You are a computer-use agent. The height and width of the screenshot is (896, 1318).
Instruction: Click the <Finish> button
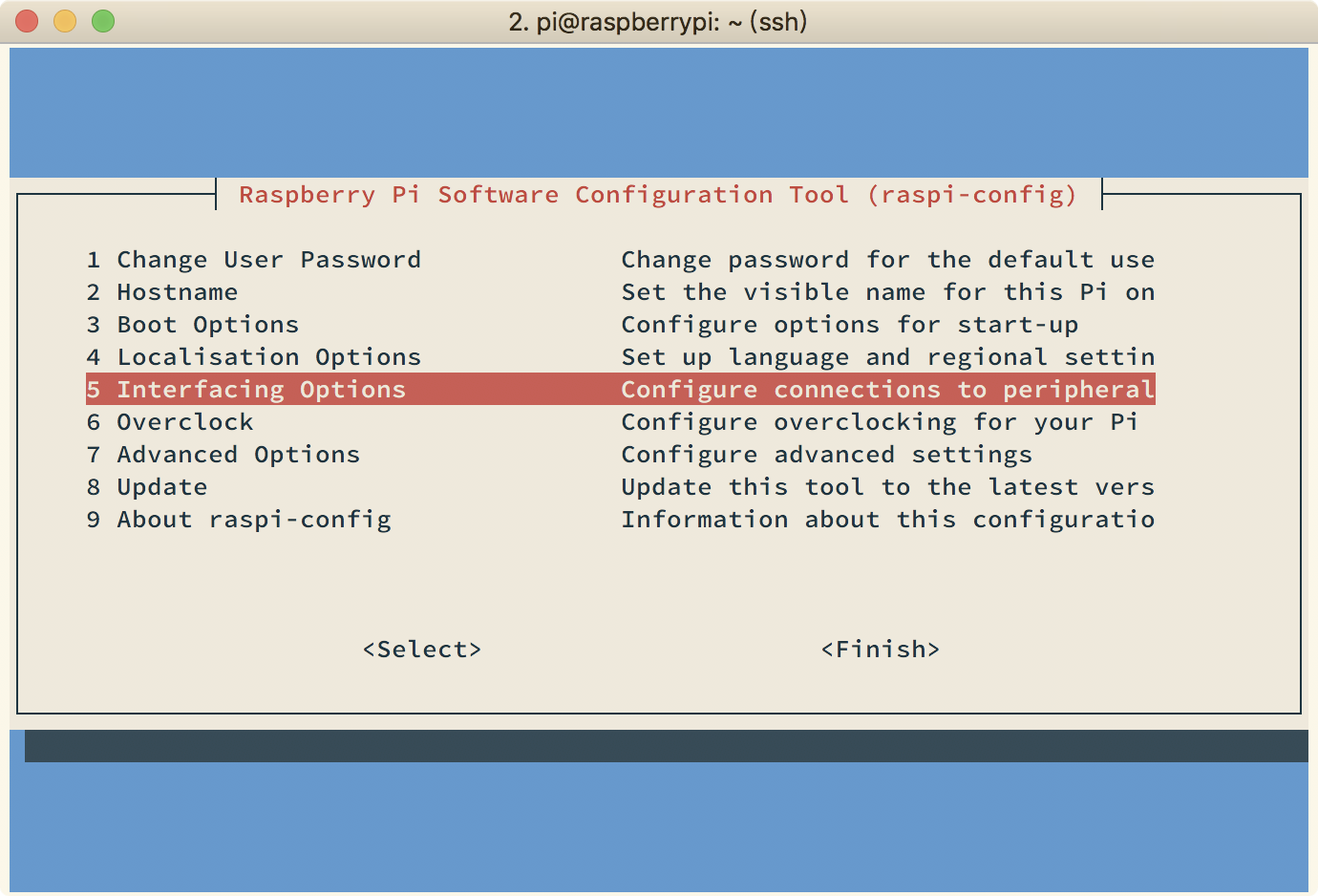pos(881,650)
